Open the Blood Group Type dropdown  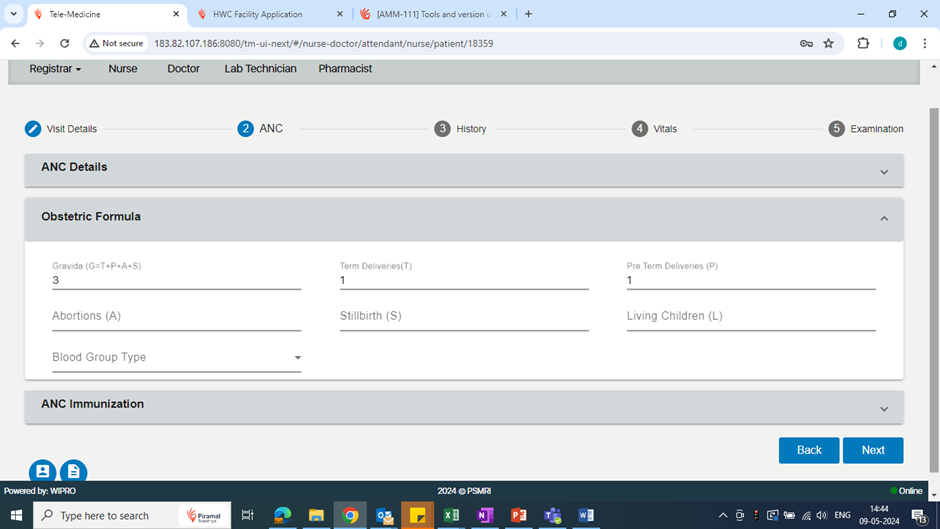(176, 357)
